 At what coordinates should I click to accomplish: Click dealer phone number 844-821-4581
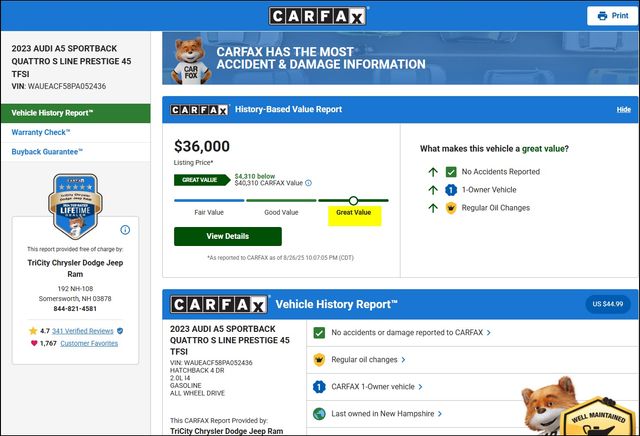[75, 309]
